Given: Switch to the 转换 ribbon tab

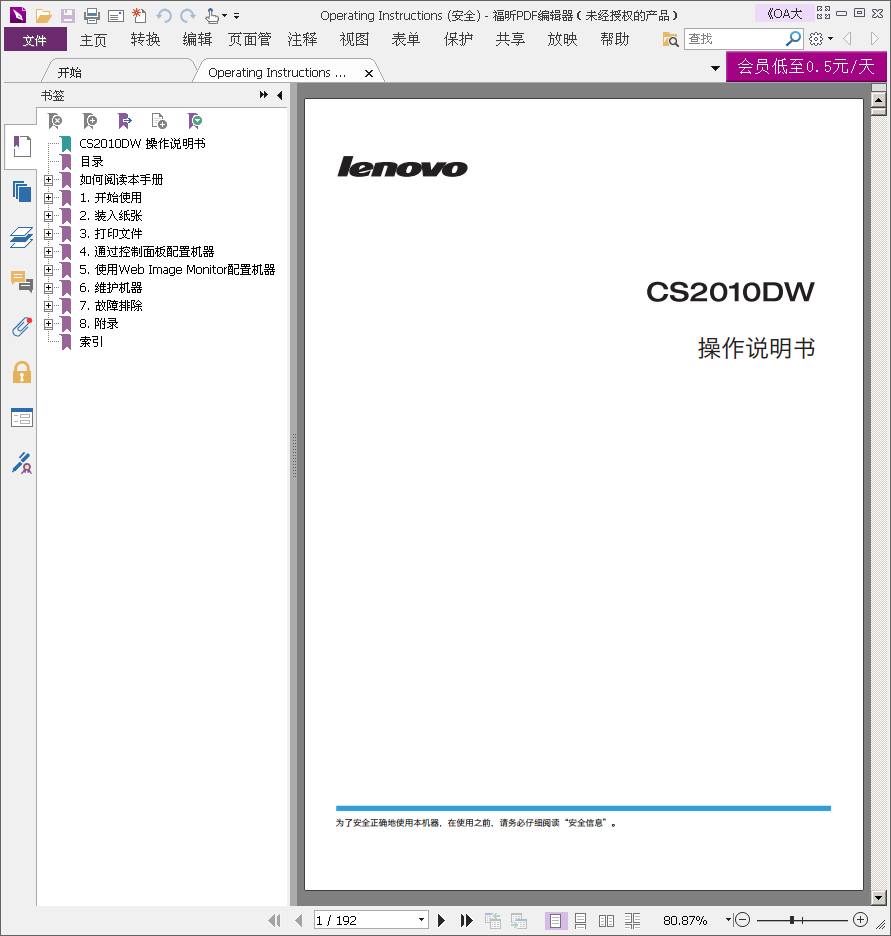Looking at the screenshot, I should click(145, 39).
